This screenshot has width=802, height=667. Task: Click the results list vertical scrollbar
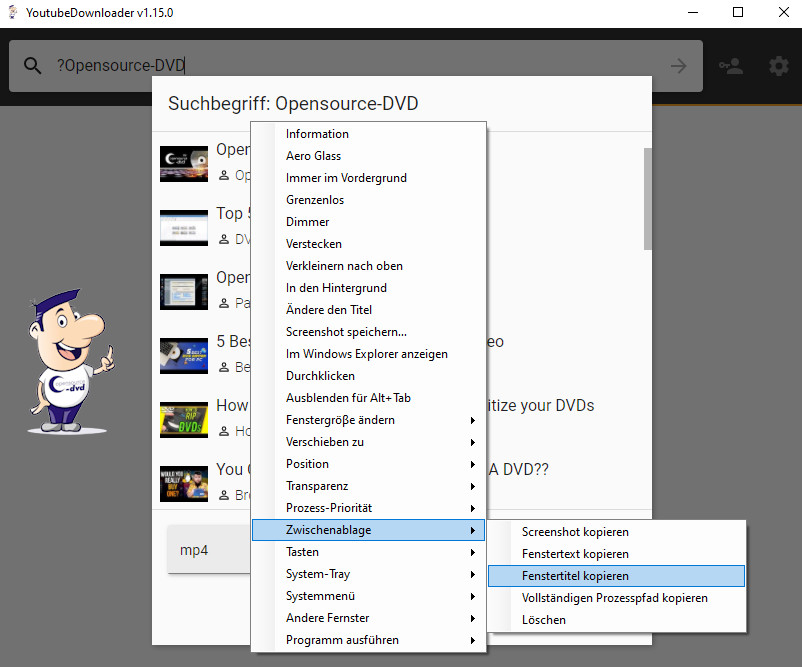click(647, 198)
